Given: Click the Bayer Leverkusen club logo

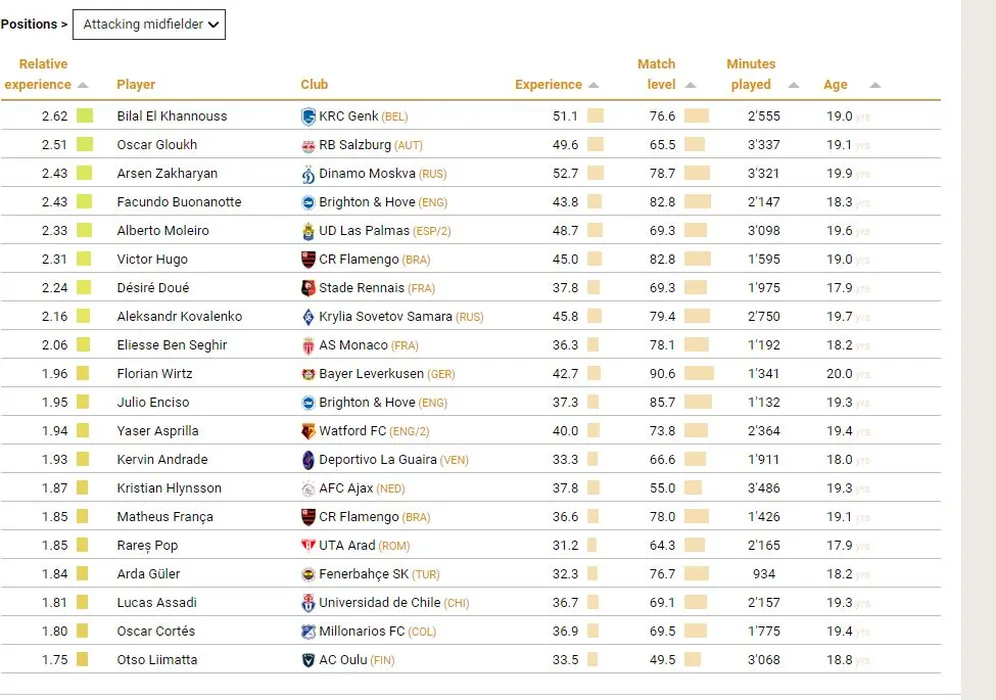Looking at the screenshot, I should point(308,374).
